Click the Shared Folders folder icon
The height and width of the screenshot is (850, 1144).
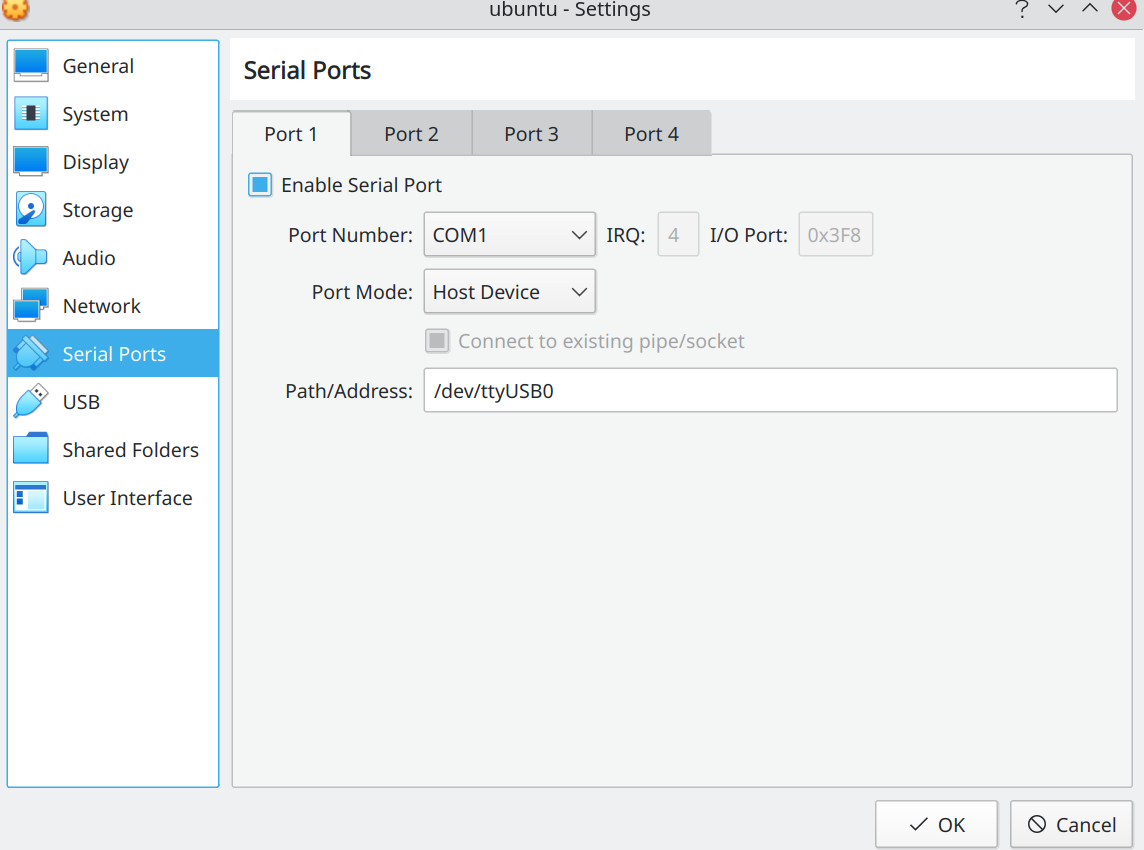pyautogui.click(x=31, y=449)
